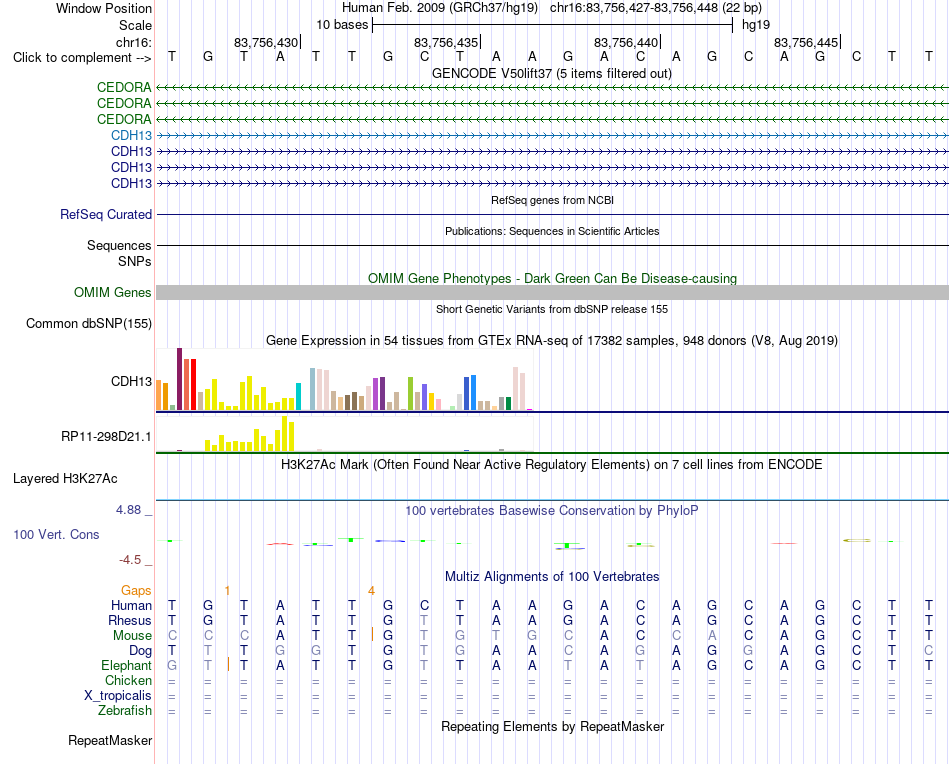Screen dimensions: 950x764
Task: Click the CDH13 label beside the GTEx chart
Action: coord(131,381)
